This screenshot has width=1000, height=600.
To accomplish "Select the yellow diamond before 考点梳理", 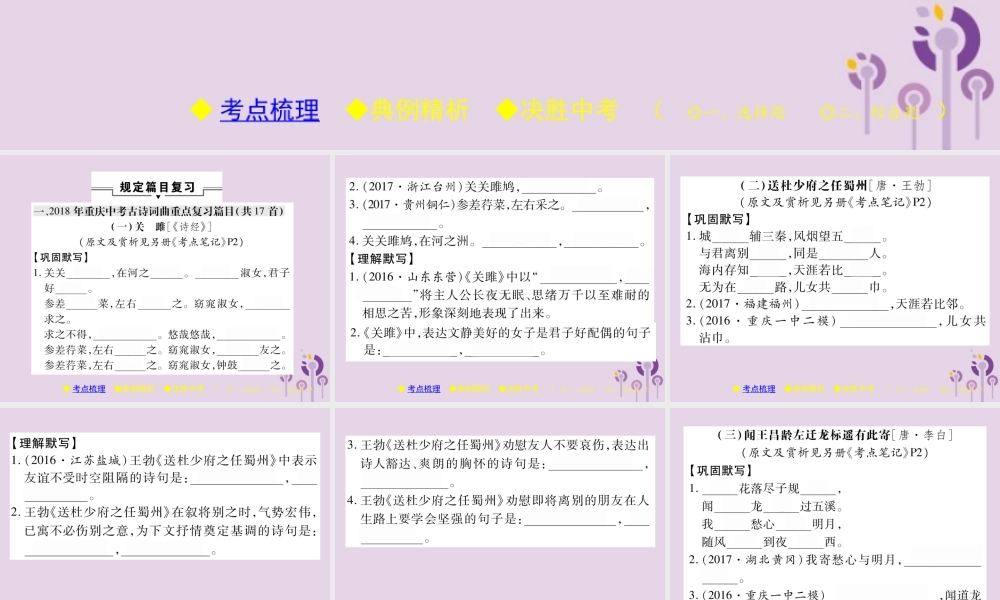I will 202,110.
